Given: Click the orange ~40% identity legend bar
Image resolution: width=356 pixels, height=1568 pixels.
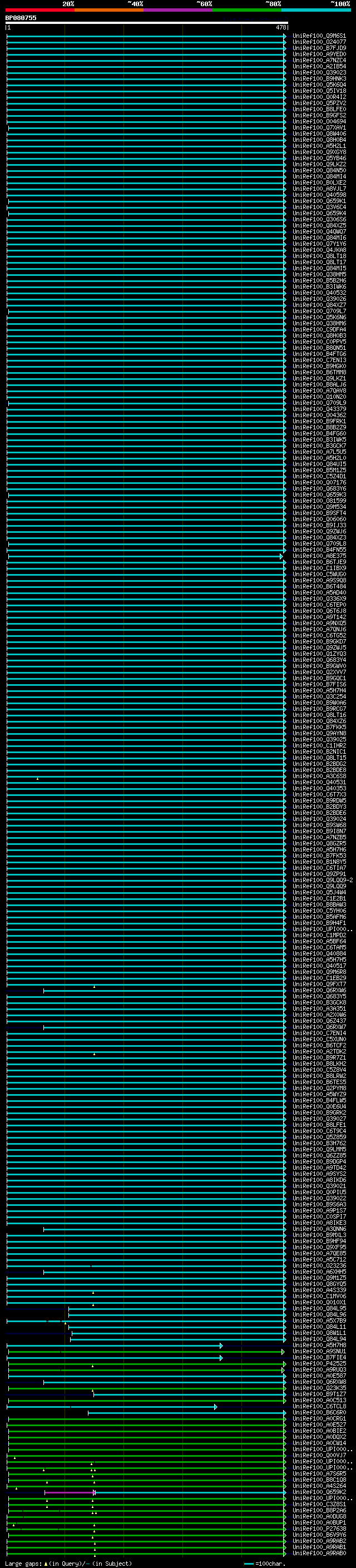Looking at the screenshot, I should tap(109, 10).
